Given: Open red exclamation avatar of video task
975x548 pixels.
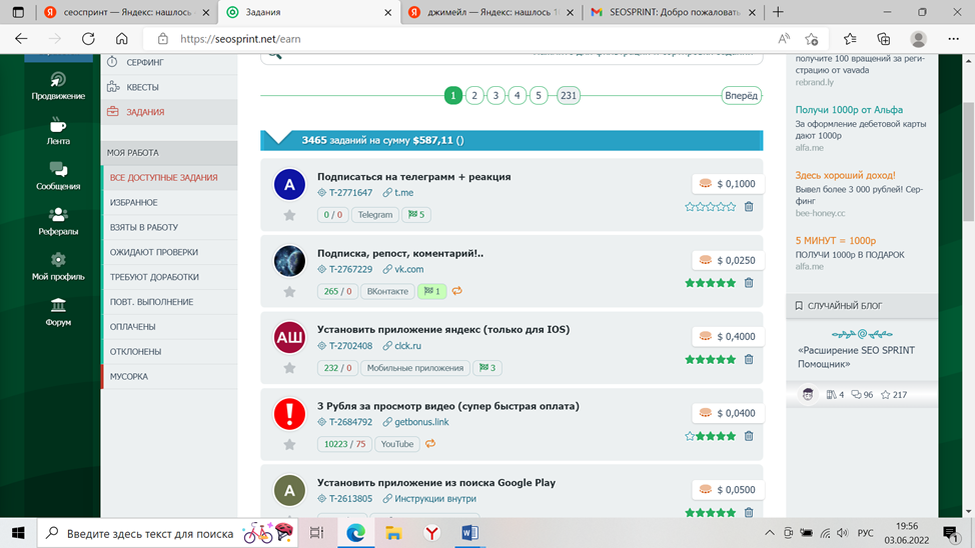Looking at the screenshot, I should (289, 414).
